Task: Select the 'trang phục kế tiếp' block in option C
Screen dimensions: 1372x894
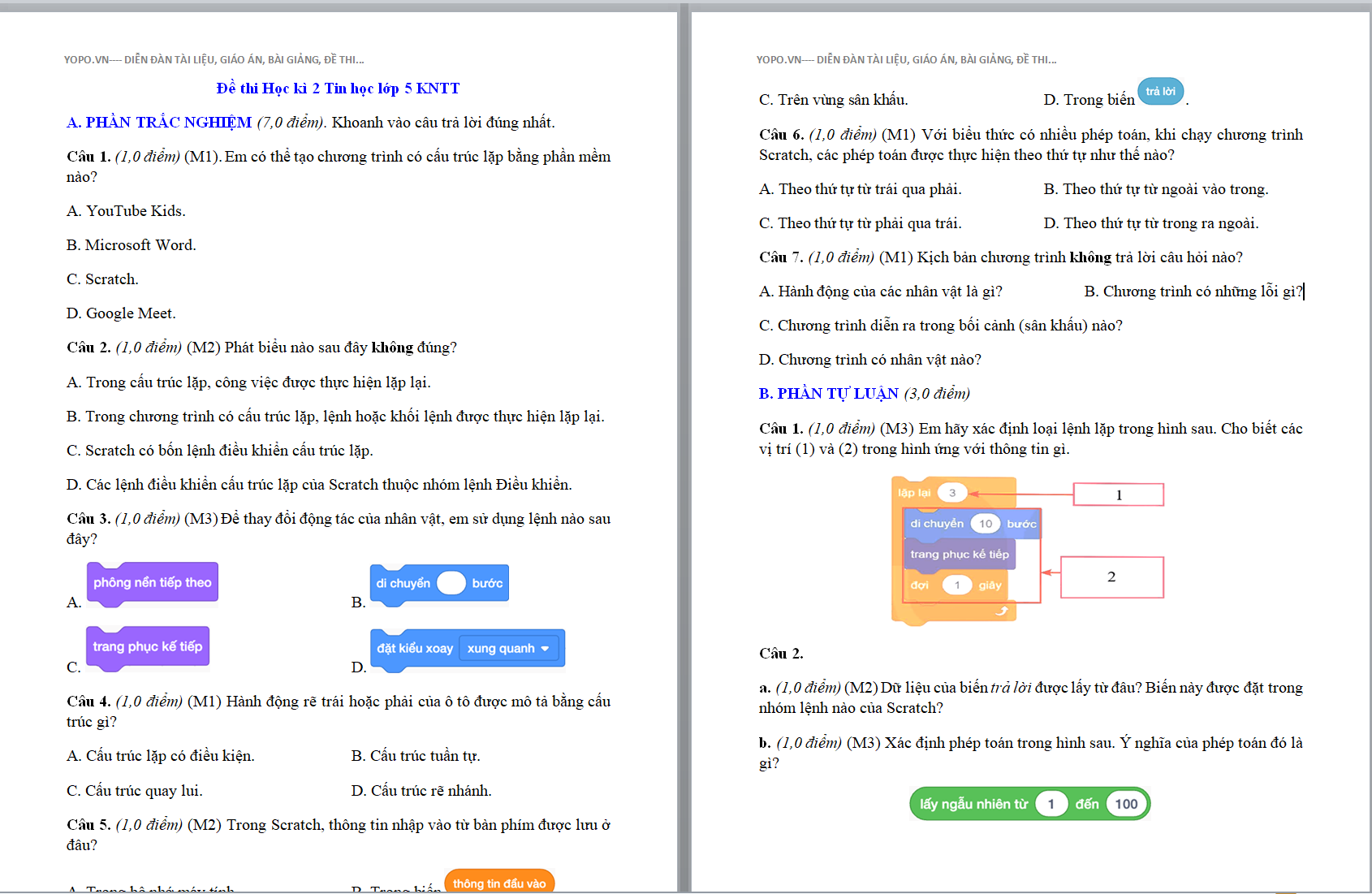Action: (147, 646)
